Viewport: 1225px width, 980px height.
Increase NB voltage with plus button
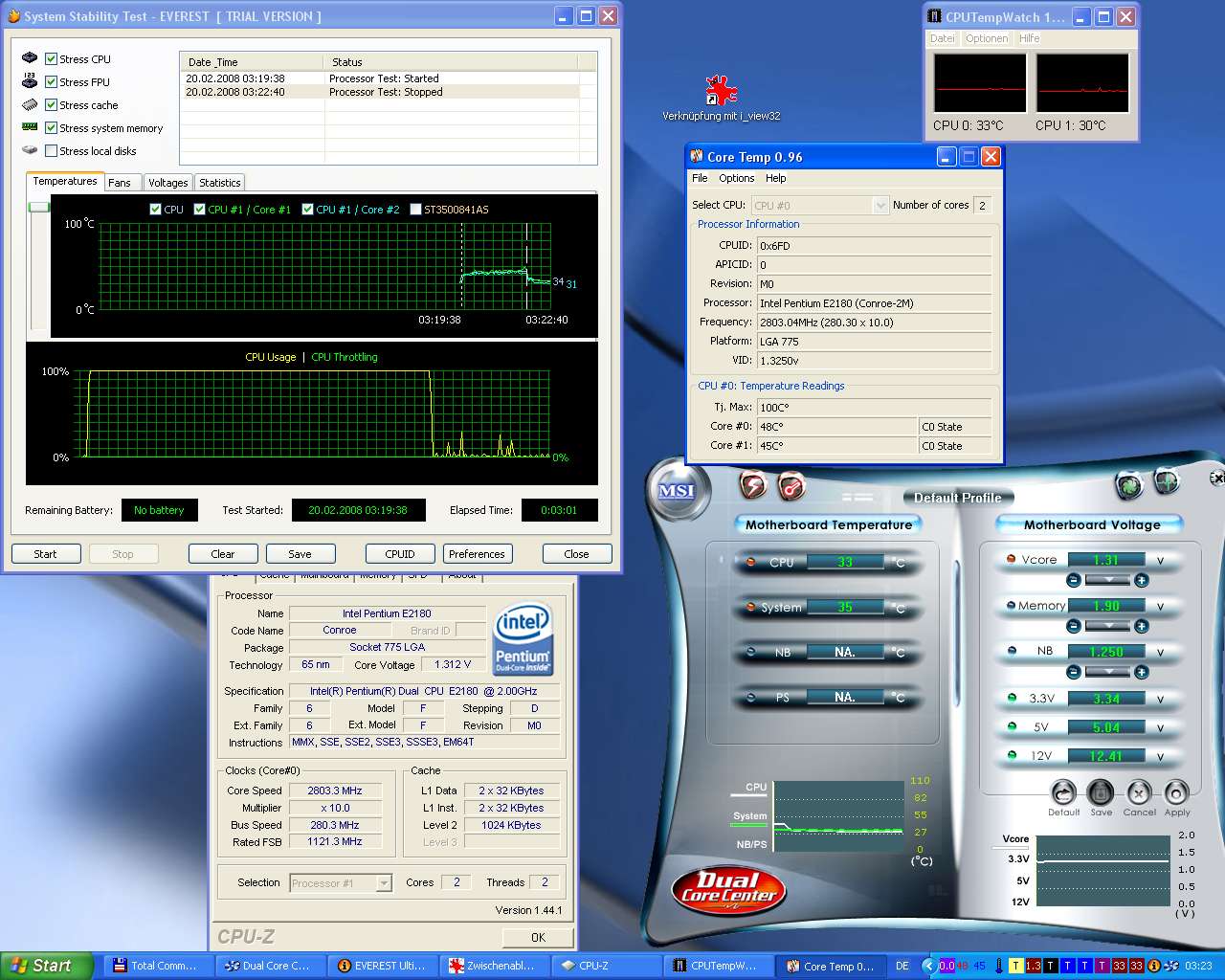coord(1141,672)
